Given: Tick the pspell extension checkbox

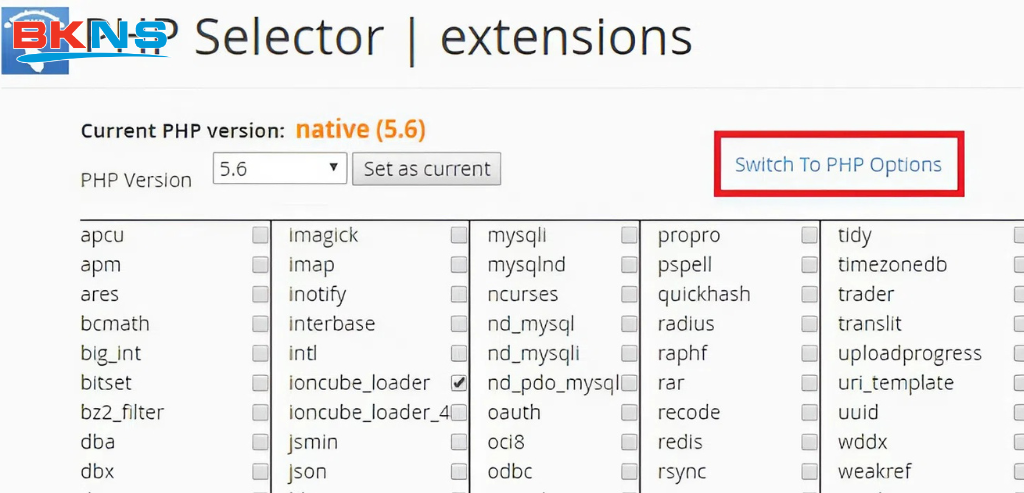Looking at the screenshot, I should (810, 264).
